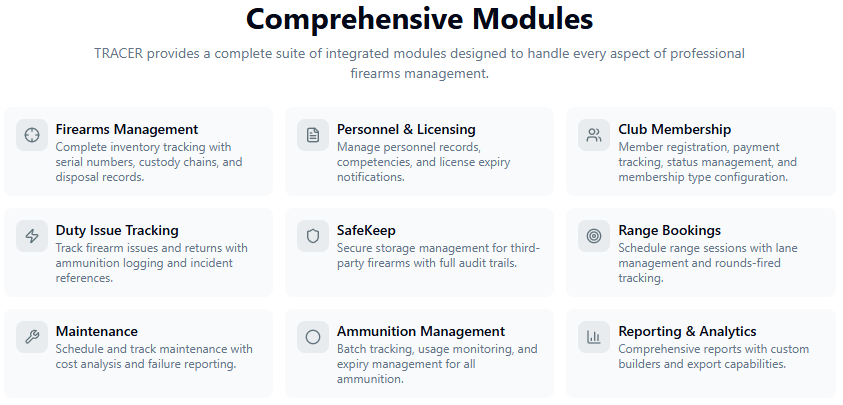Click the Maintenance wrench icon

(32, 337)
